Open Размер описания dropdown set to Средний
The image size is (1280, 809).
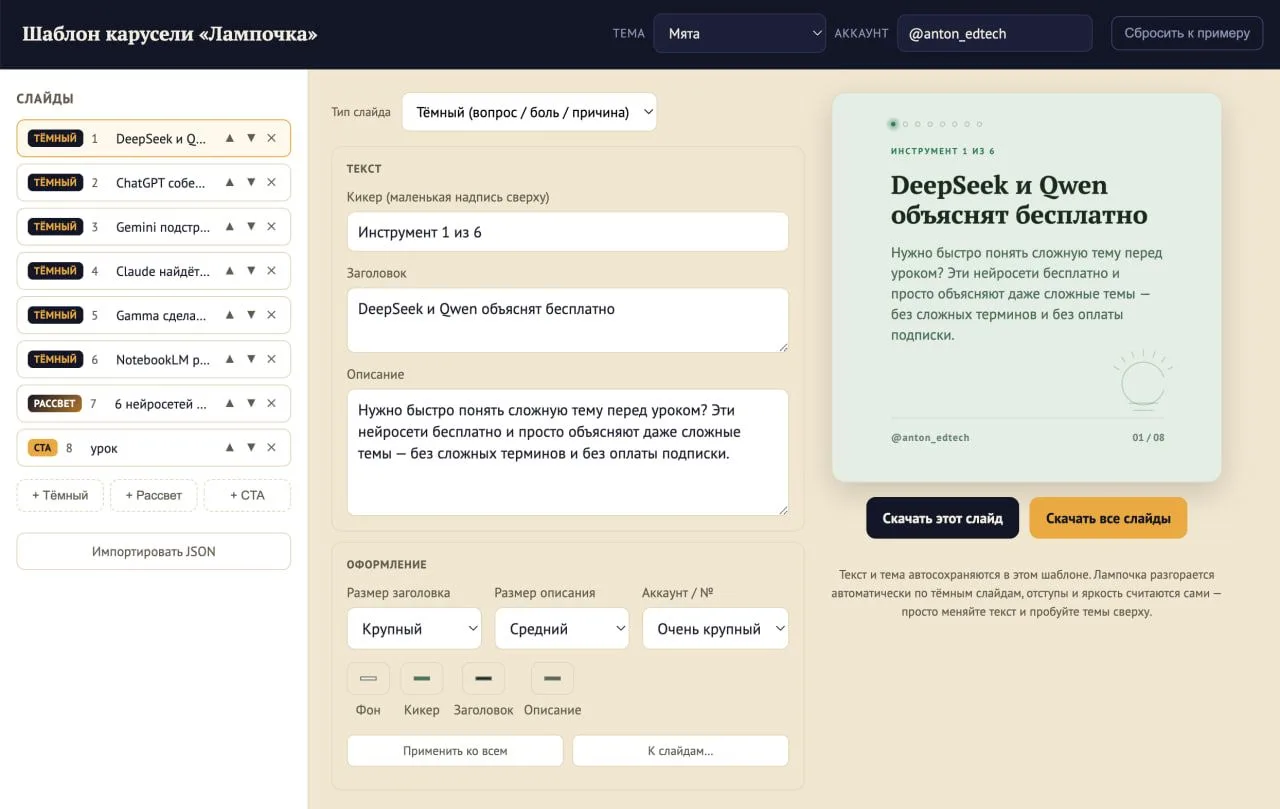point(562,629)
